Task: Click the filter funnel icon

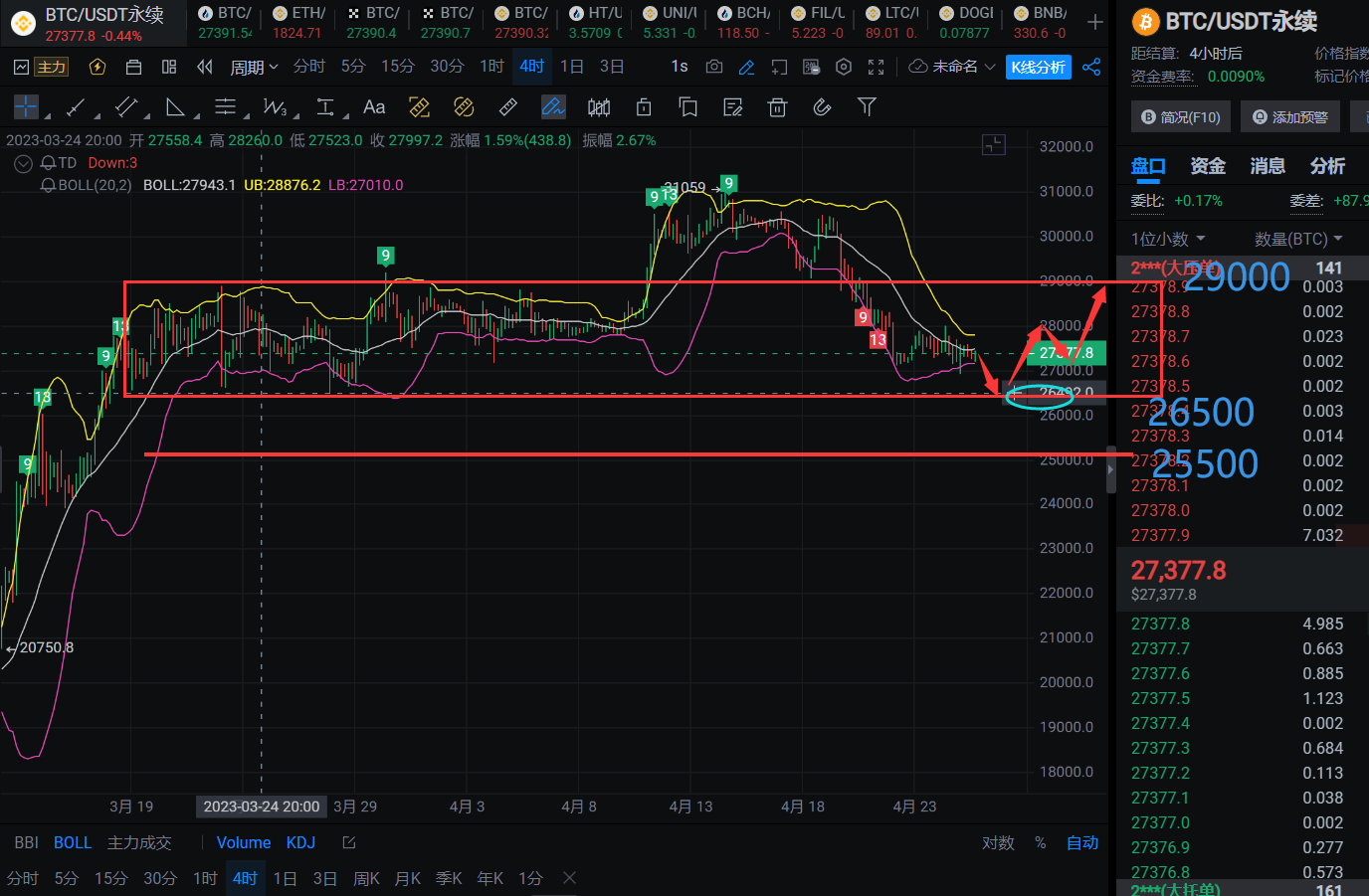Action: pyautogui.click(x=867, y=107)
